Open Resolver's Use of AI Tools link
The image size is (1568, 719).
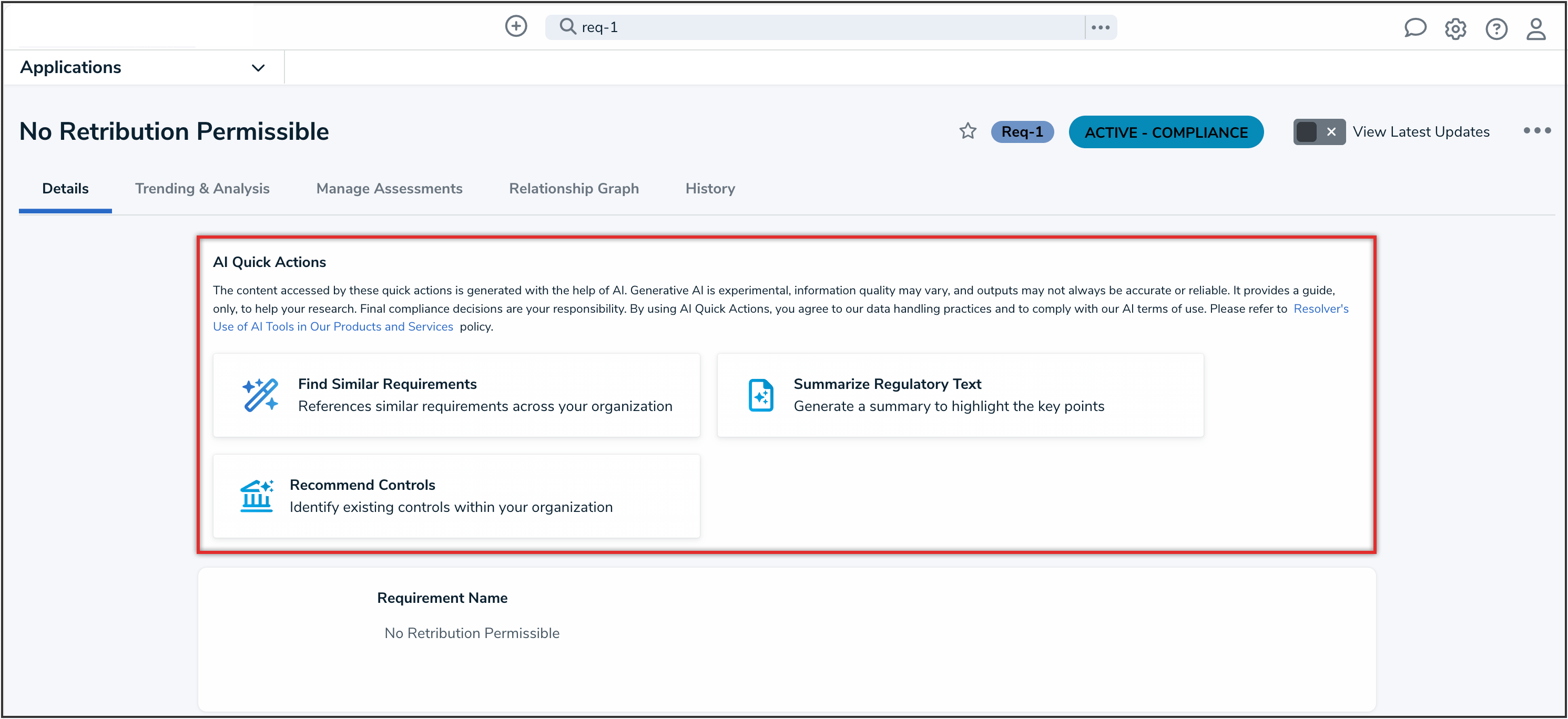click(x=333, y=327)
